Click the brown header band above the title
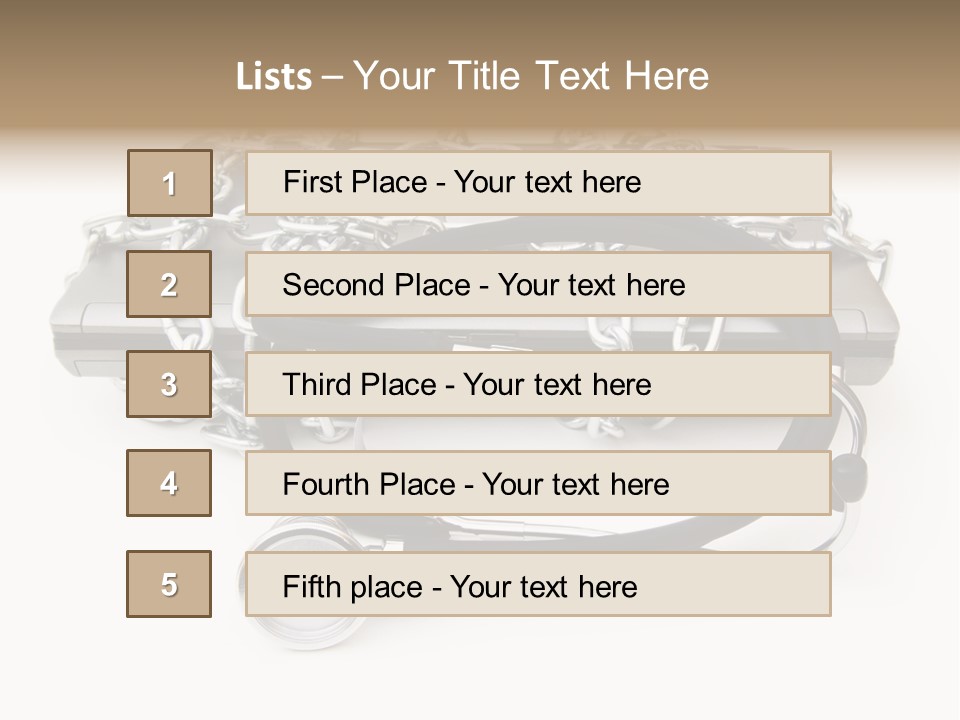960x720 pixels. [x=480, y=22]
